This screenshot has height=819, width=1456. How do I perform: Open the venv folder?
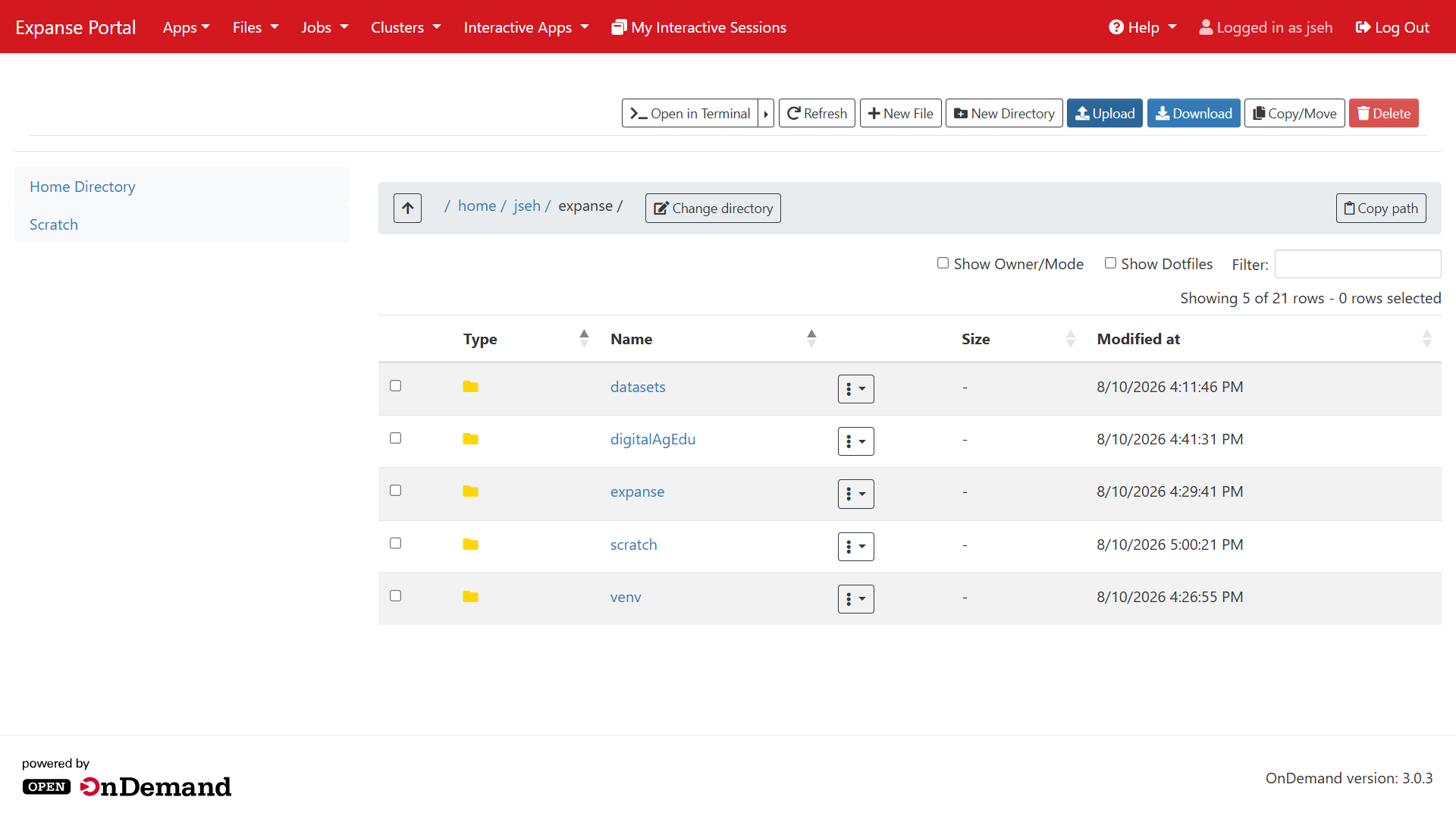[626, 597]
